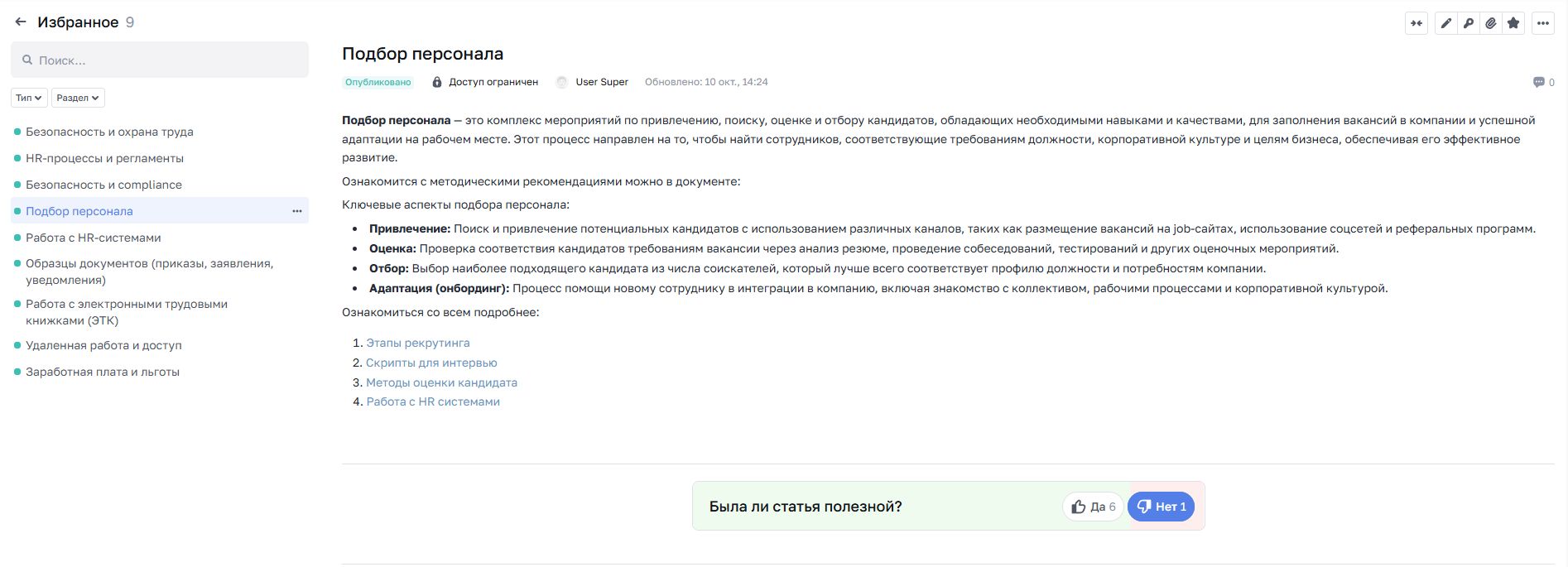This screenshot has height=567, width=1568.
Task: Toggle the favorite star icon
Action: tap(1513, 23)
